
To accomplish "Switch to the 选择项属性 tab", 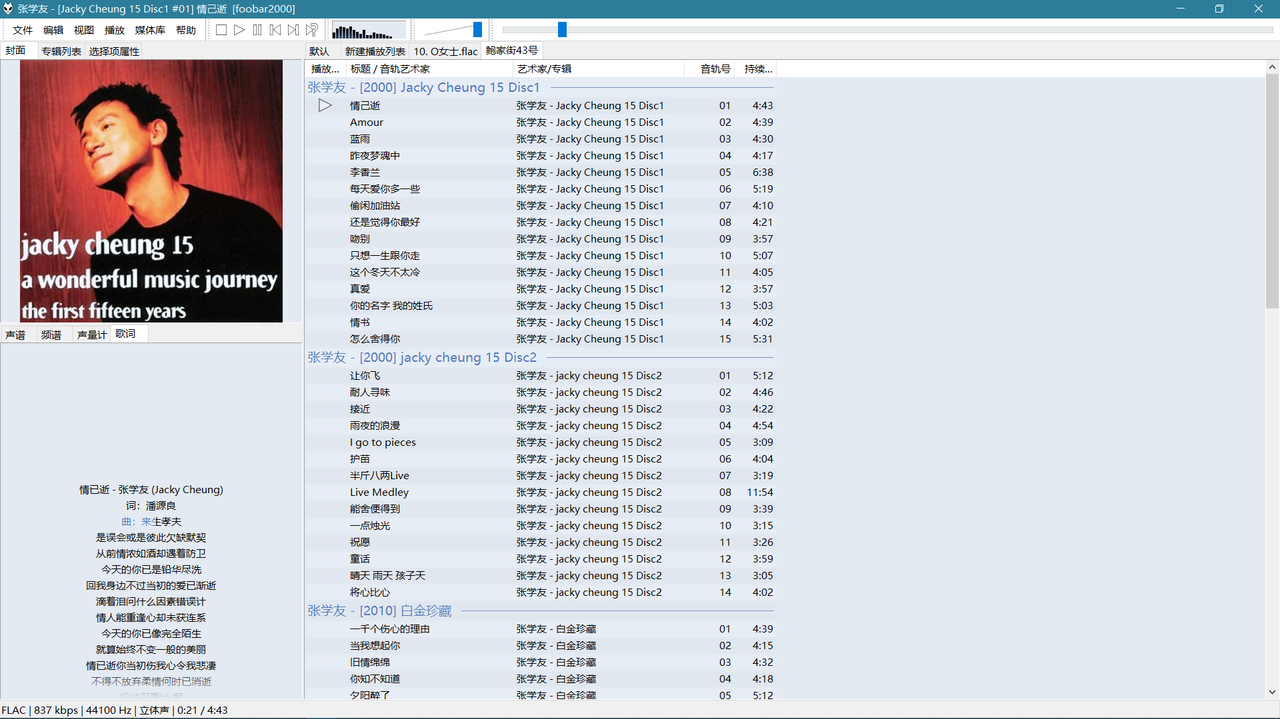I will click(x=114, y=51).
